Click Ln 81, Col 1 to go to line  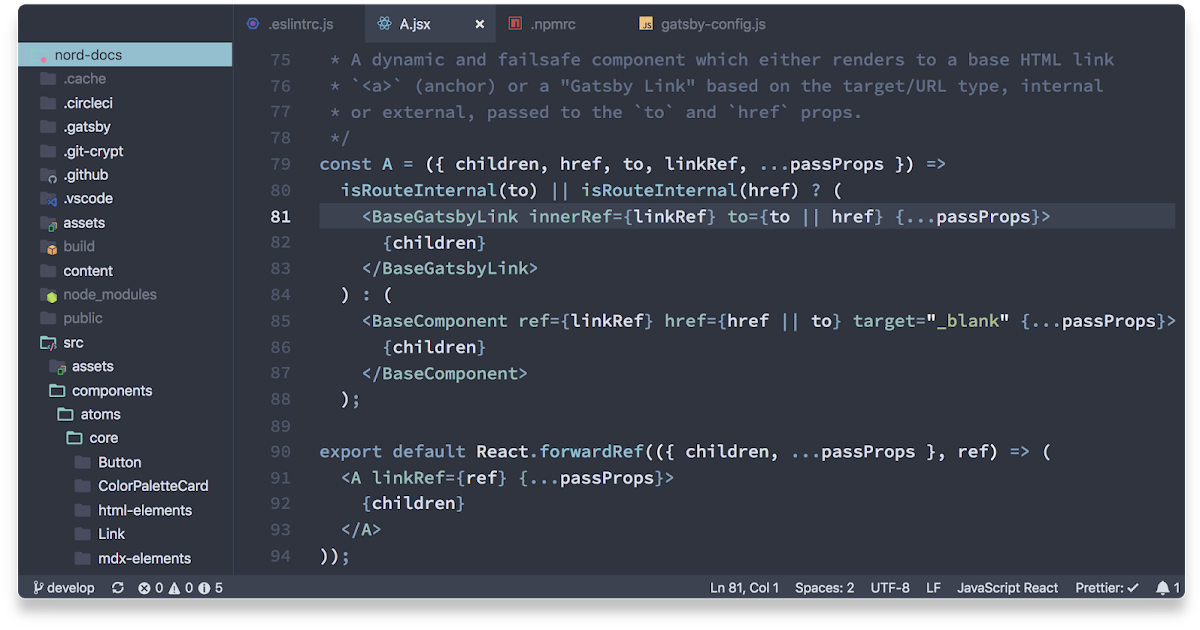point(744,588)
